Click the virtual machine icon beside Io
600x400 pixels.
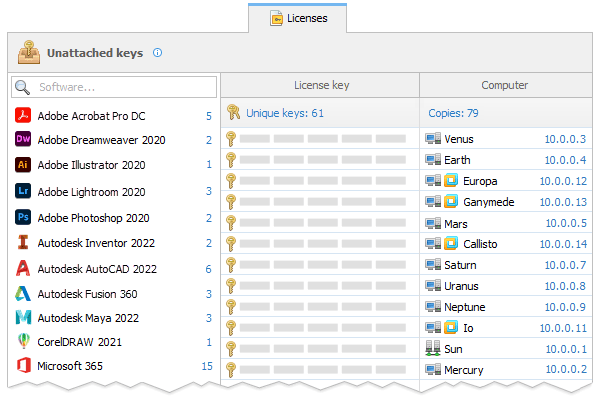point(451,327)
